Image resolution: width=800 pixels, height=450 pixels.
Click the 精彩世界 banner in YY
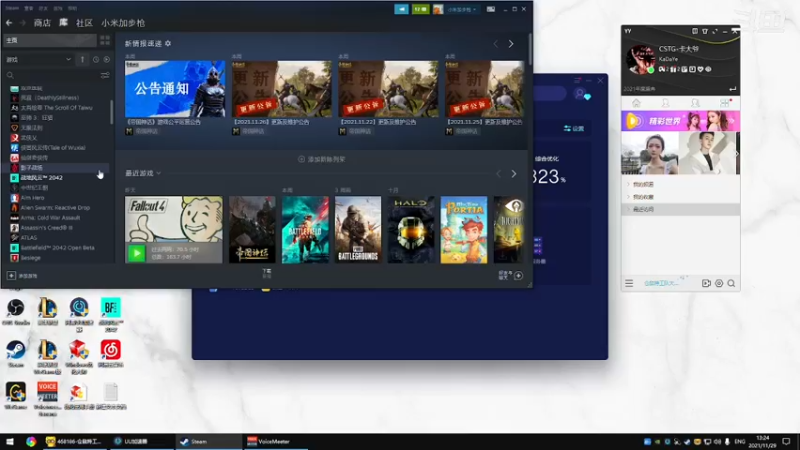pyautogui.click(x=680, y=121)
